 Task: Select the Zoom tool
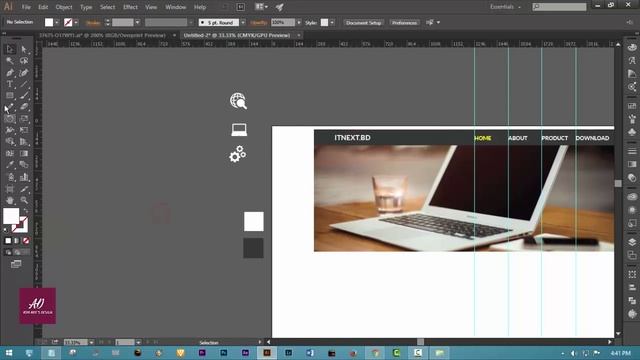tap(24, 200)
